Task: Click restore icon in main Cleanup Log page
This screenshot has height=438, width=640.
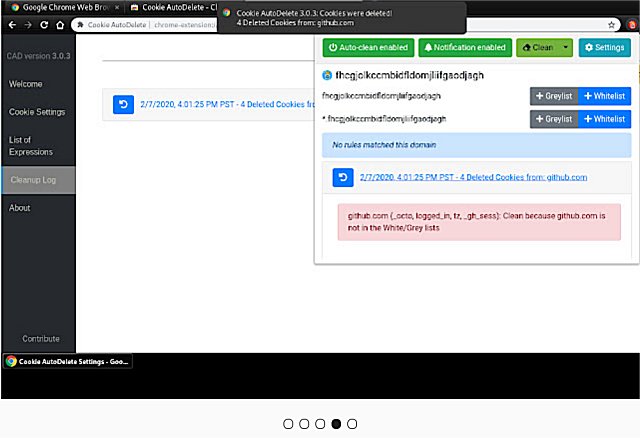Action: [123, 104]
